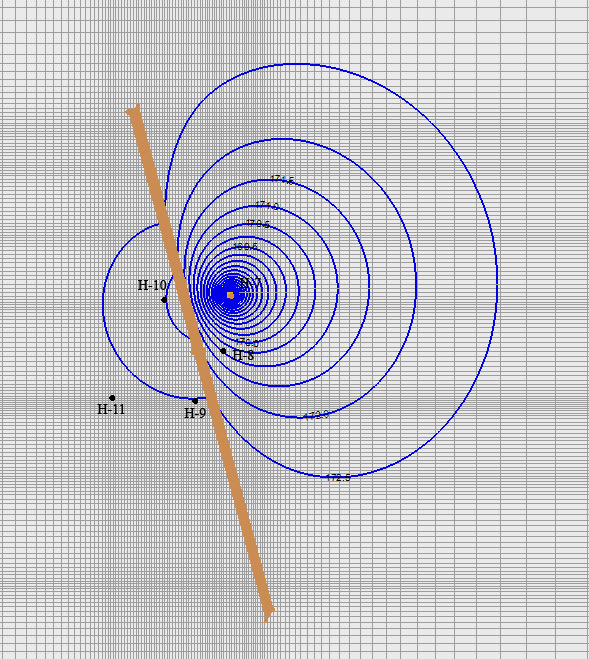Click the H-8 well label
The width and height of the screenshot is (589, 659).
coord(243,356)
